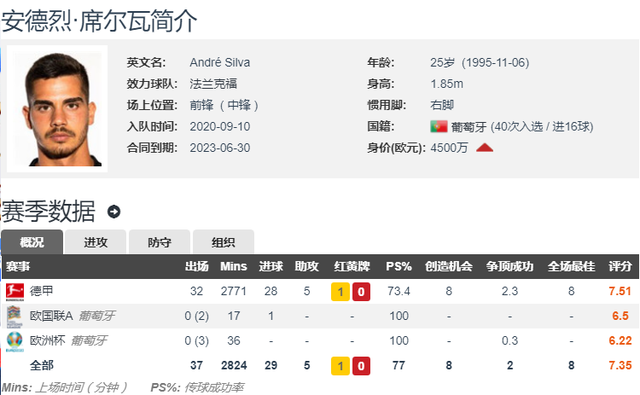Click the arrow icon beside 赛季数据

click(114, 211)
